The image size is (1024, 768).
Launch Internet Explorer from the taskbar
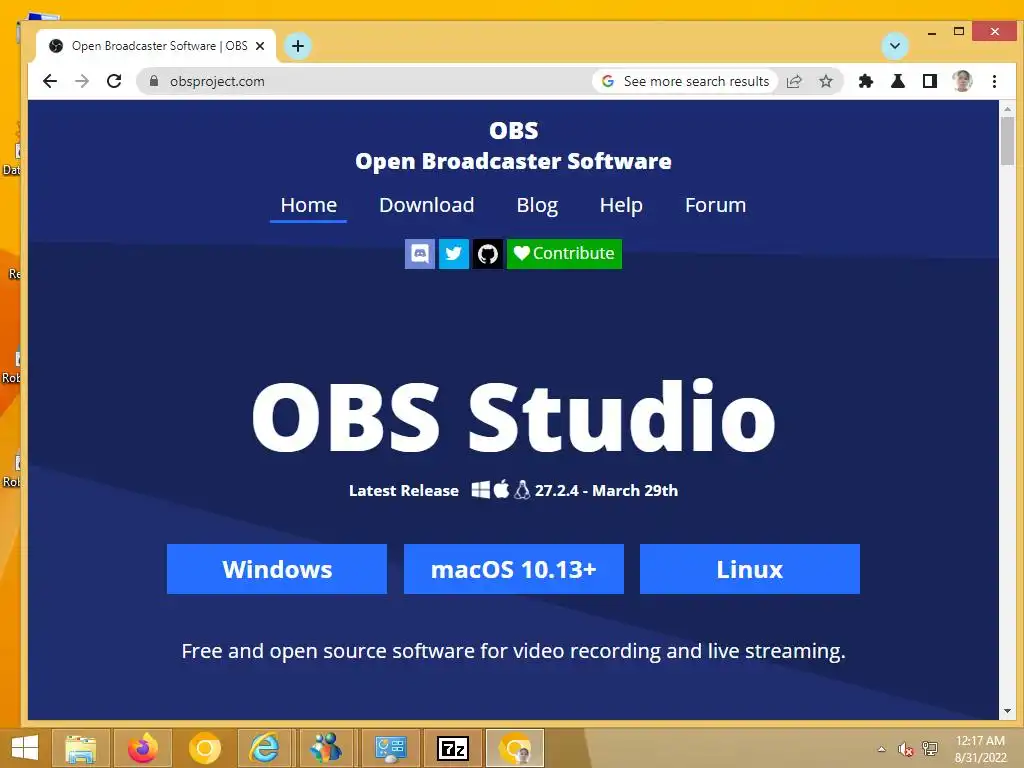[265, 748]
